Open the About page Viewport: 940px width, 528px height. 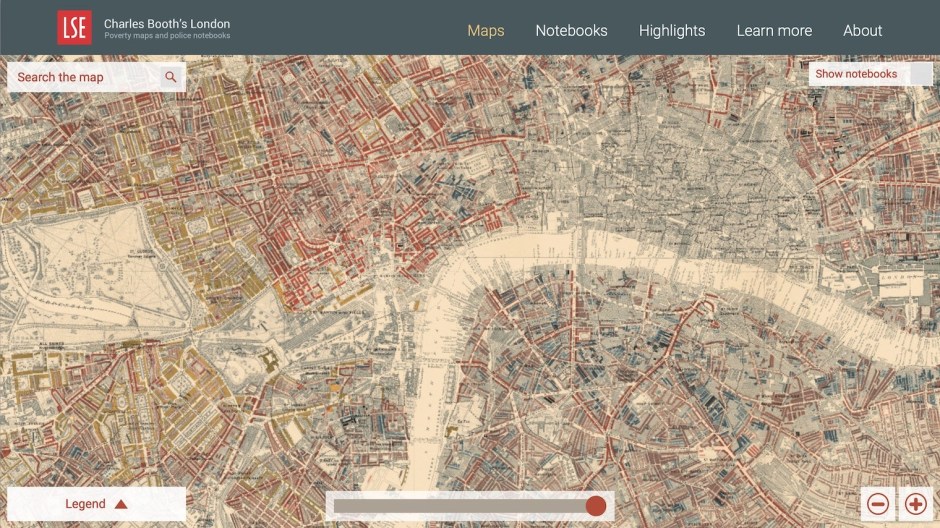(862, 31)
